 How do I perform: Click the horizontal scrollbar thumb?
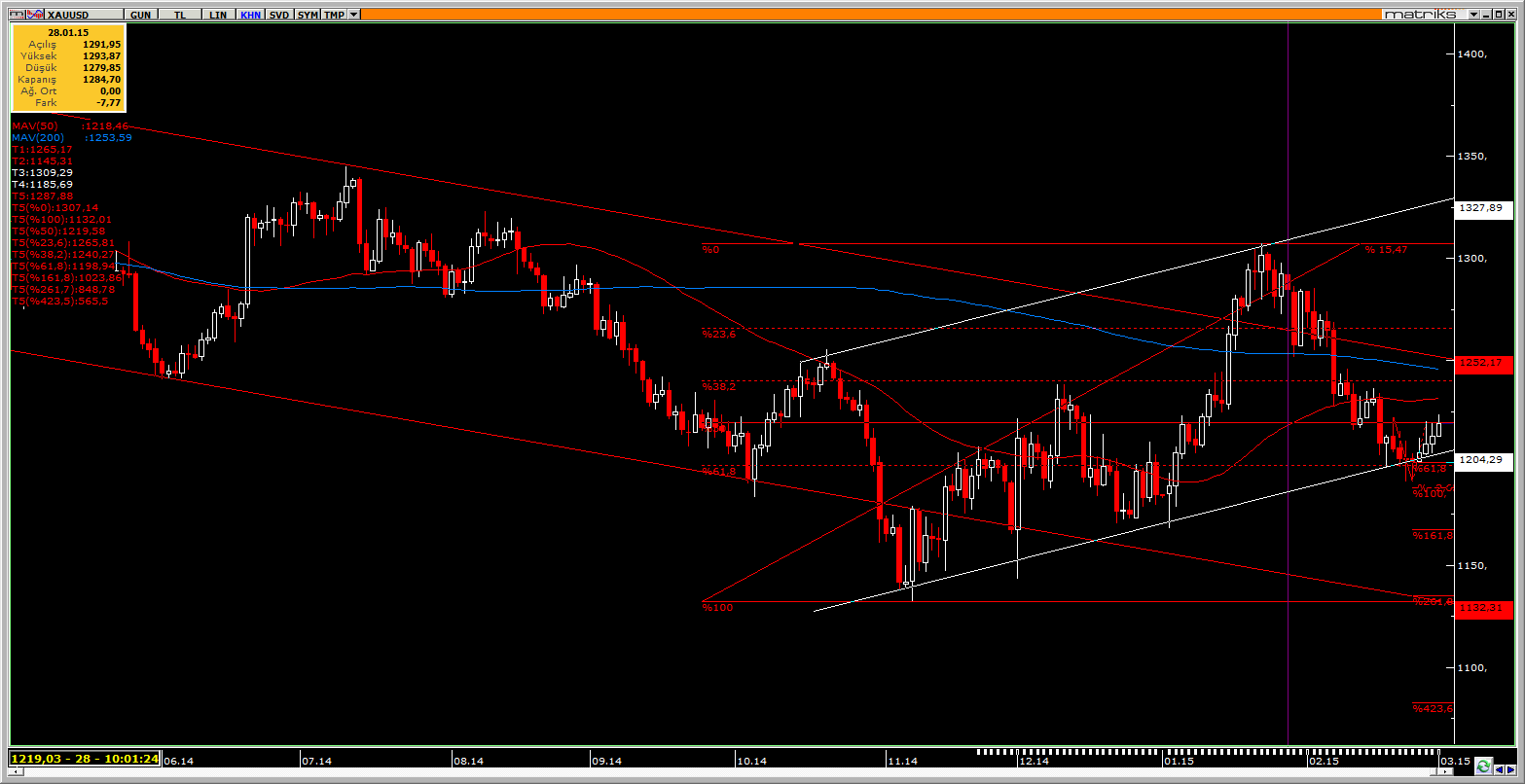click(x=1434, y=771)
